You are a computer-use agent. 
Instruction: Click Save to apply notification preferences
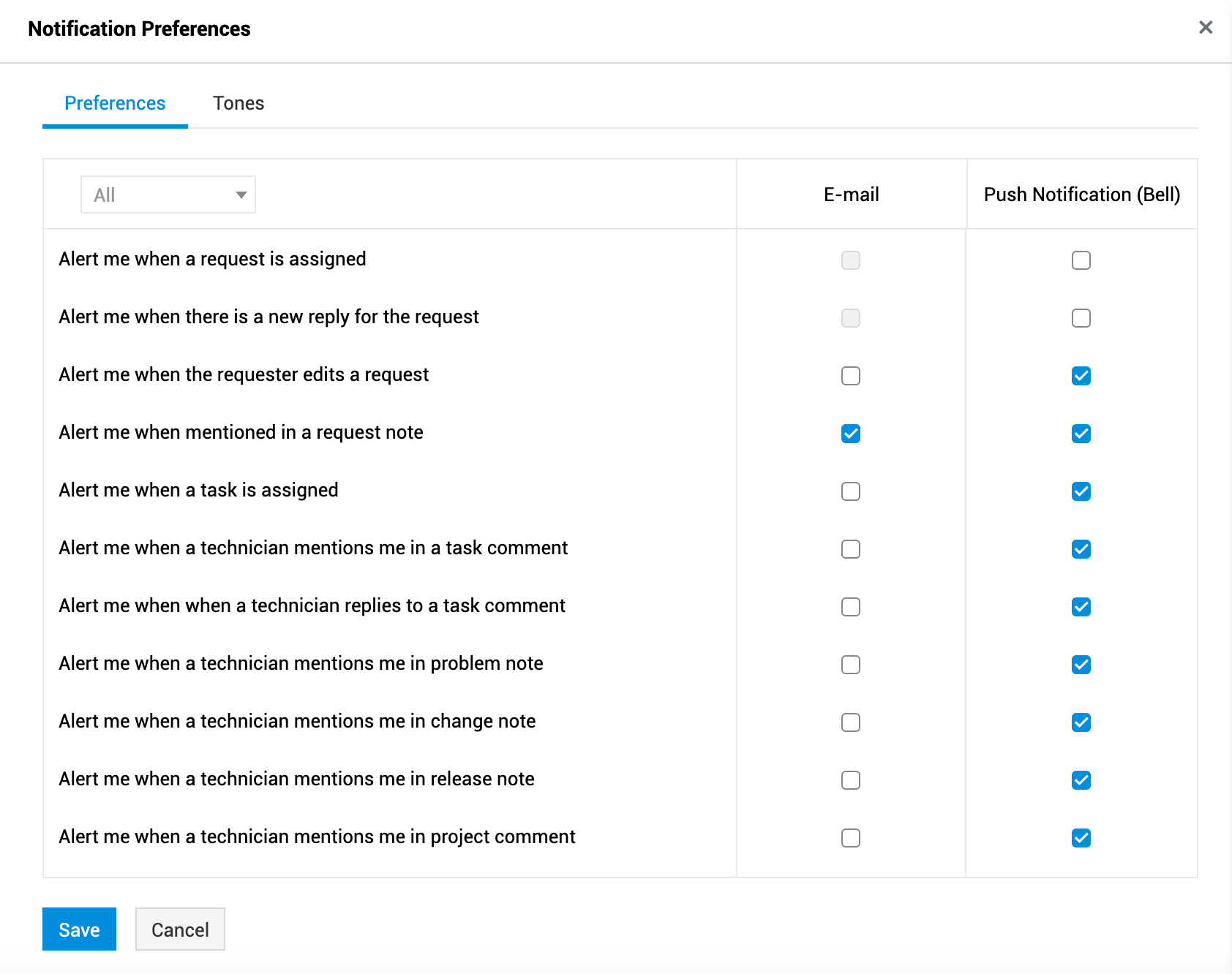[x=79, y=929]
